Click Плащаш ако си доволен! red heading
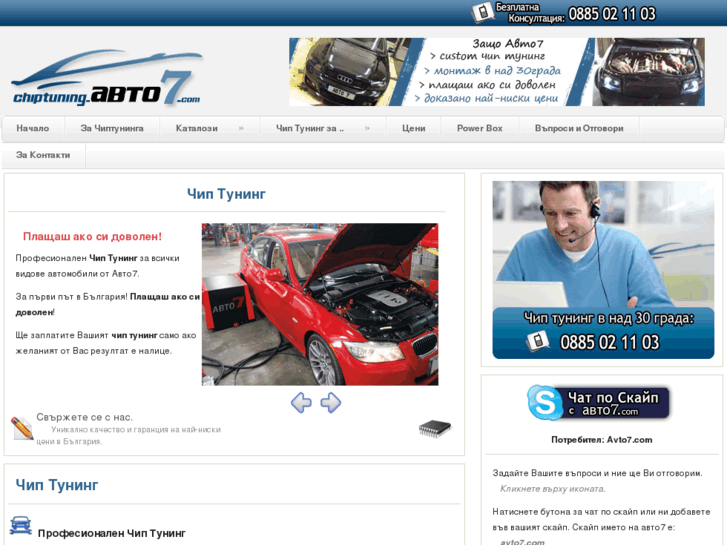 (x=92, y=237)
